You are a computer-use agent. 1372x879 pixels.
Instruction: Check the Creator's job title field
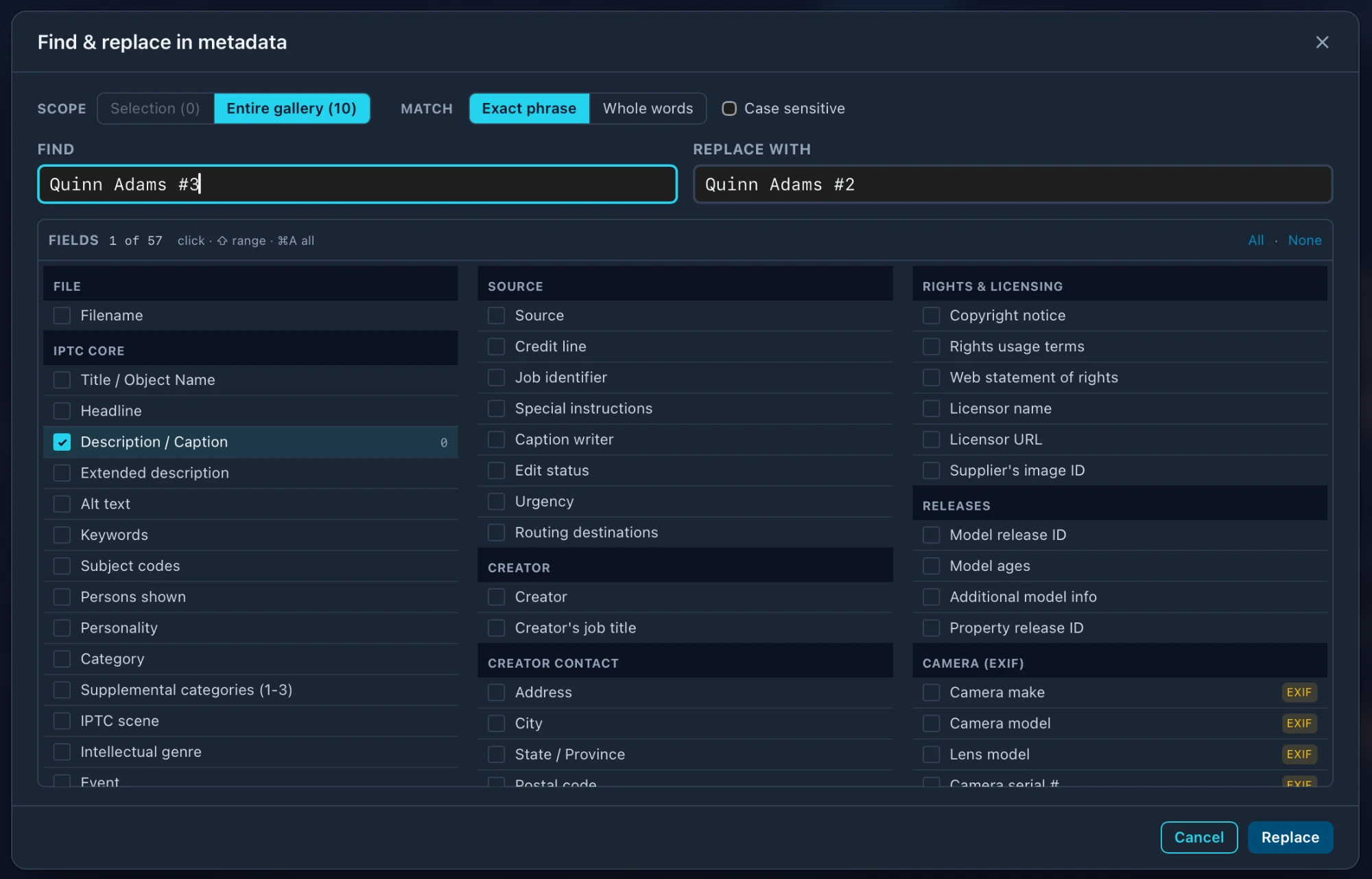tap(496, 628)
